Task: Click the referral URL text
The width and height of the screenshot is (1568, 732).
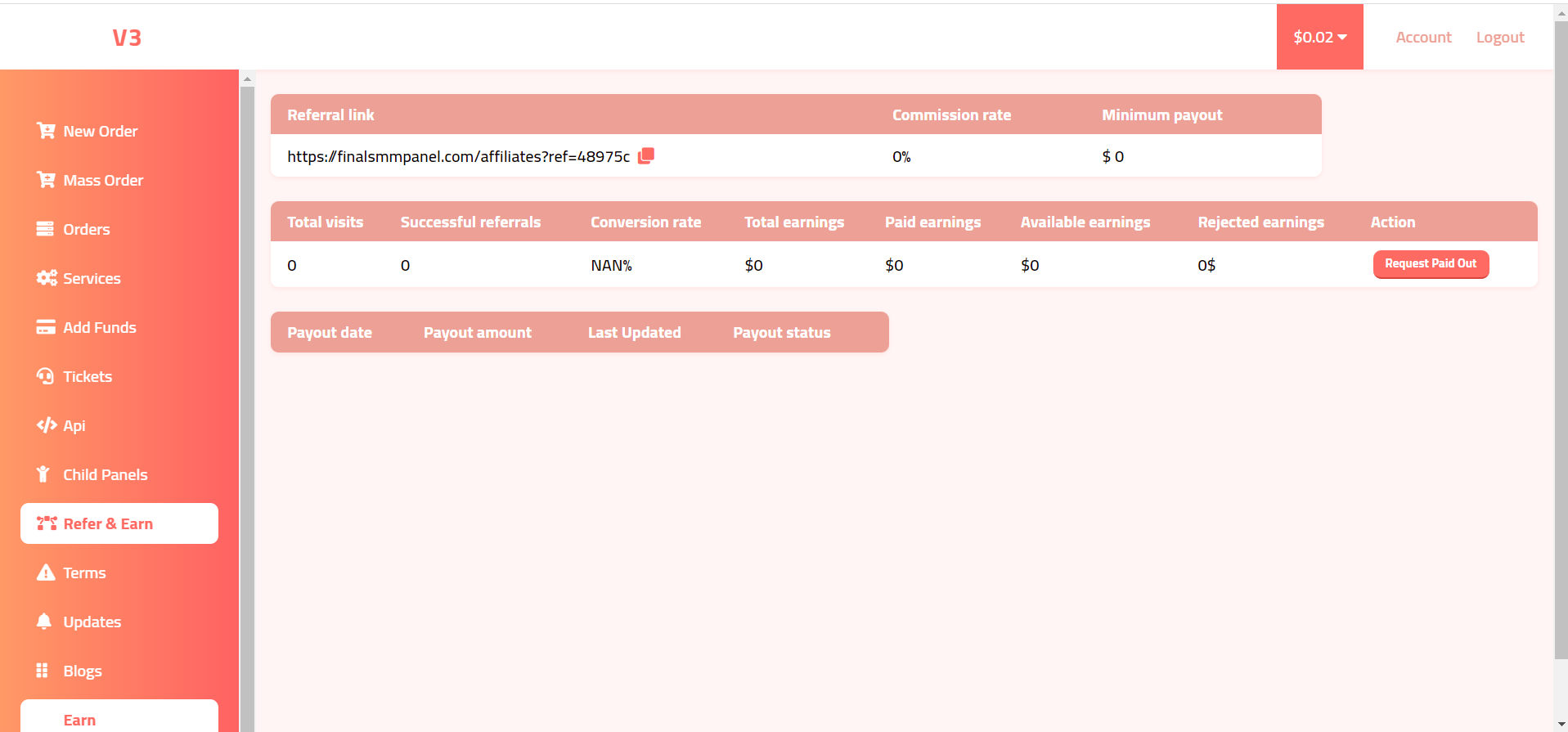Action: click(x=459, y=156)
